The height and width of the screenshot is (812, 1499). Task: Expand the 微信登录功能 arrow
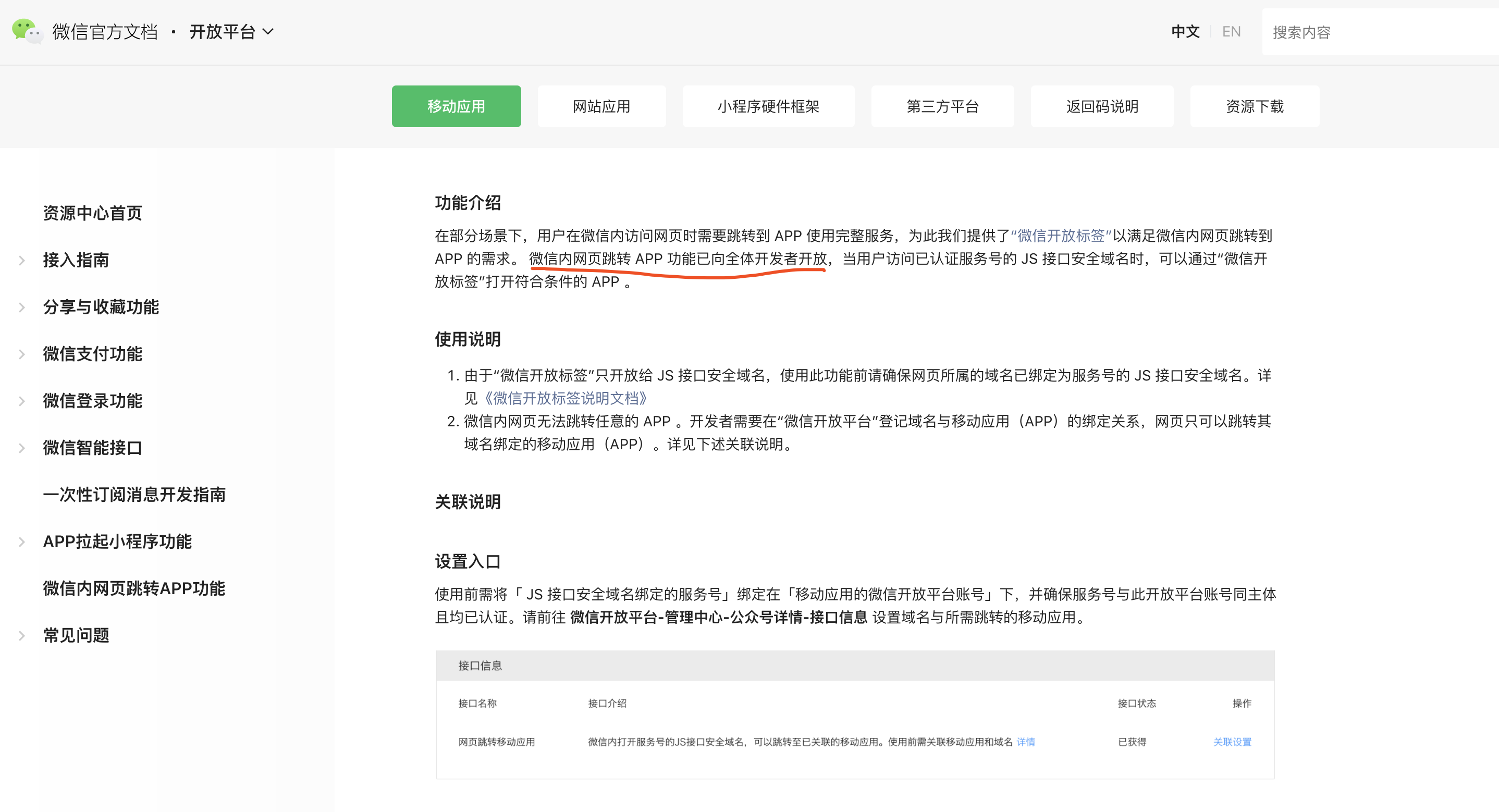tap(21, 401)
